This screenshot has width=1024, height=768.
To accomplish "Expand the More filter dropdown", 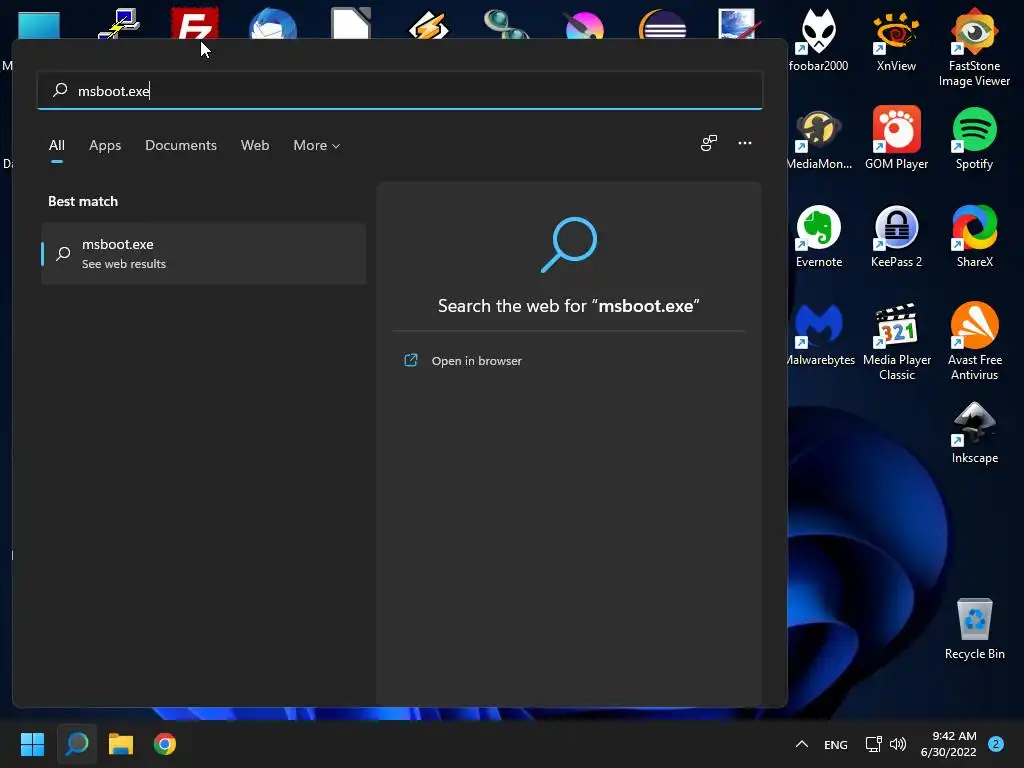I will click(x=317, y=145).
